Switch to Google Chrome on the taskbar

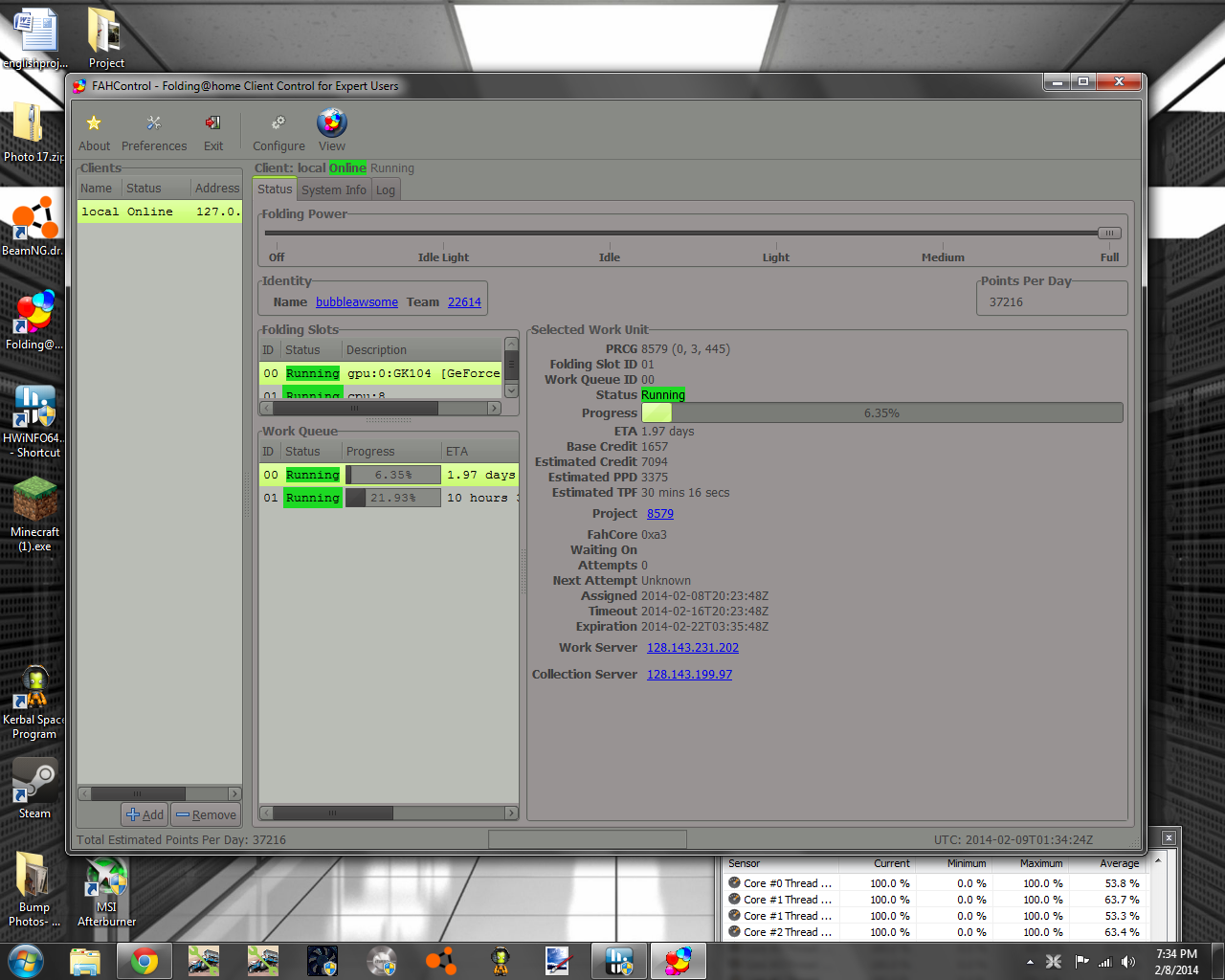[145, 961]
